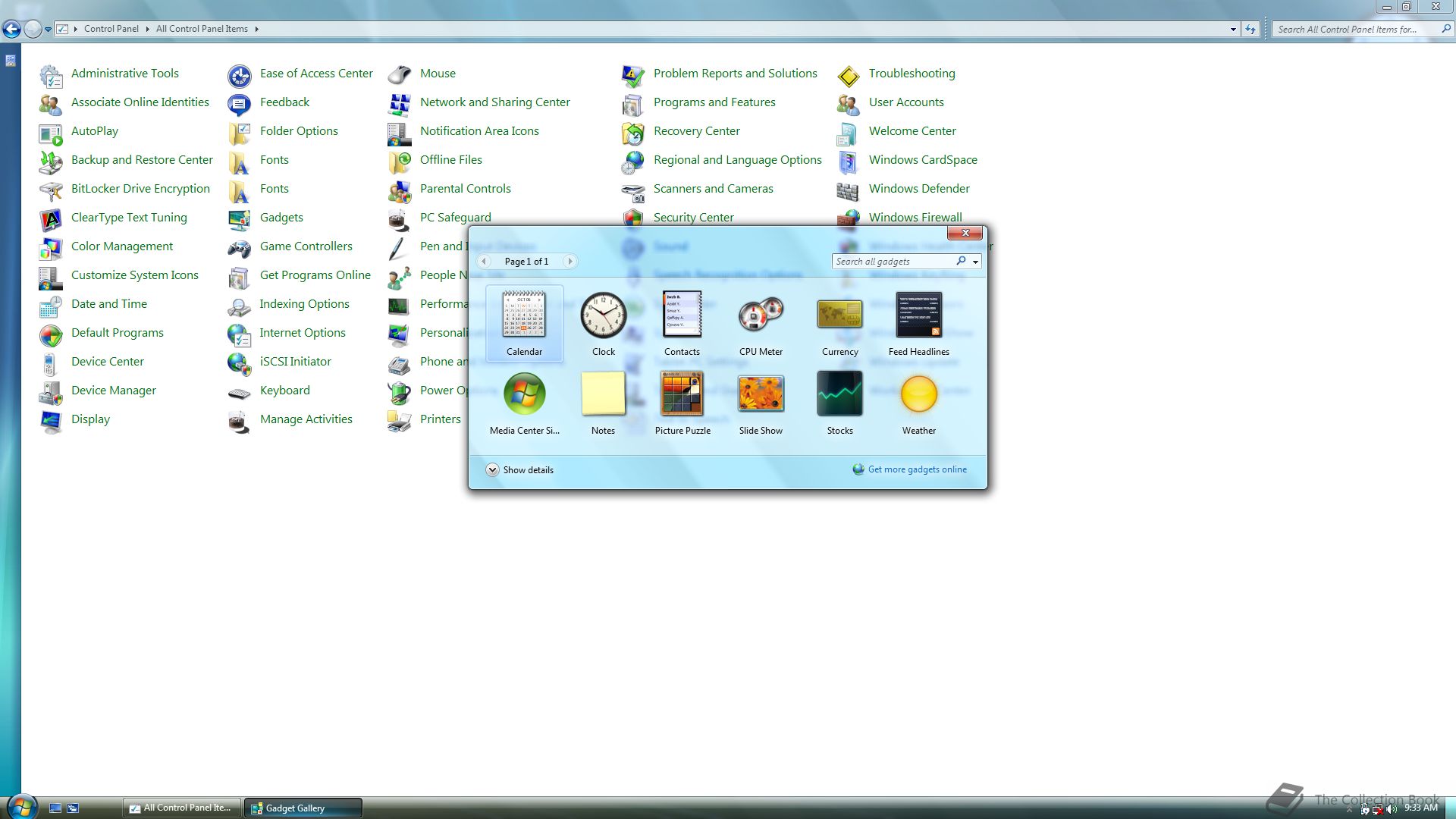Switch to All Control Panel Items taskbar button
The height and width of the screenshot is (819, 1456).
182,808
